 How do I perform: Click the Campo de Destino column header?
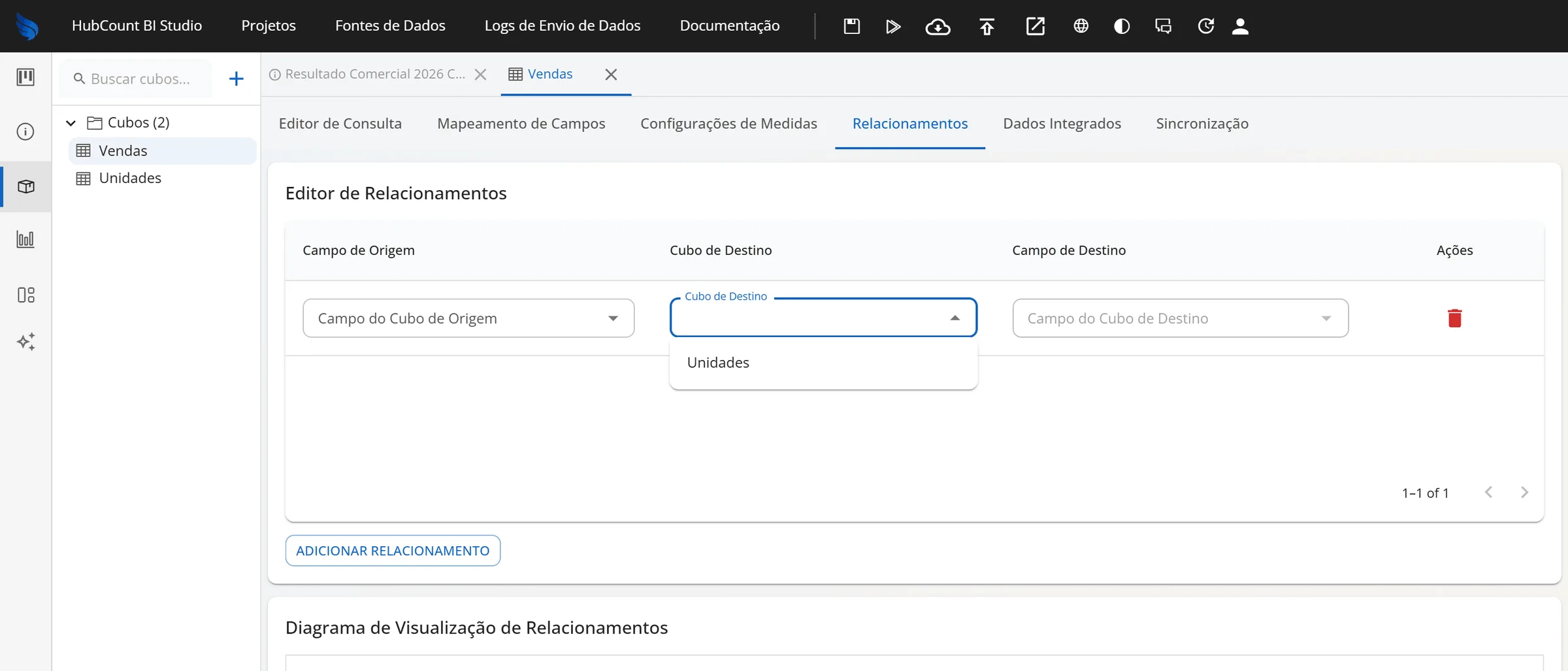click(x=1069, y=250)
